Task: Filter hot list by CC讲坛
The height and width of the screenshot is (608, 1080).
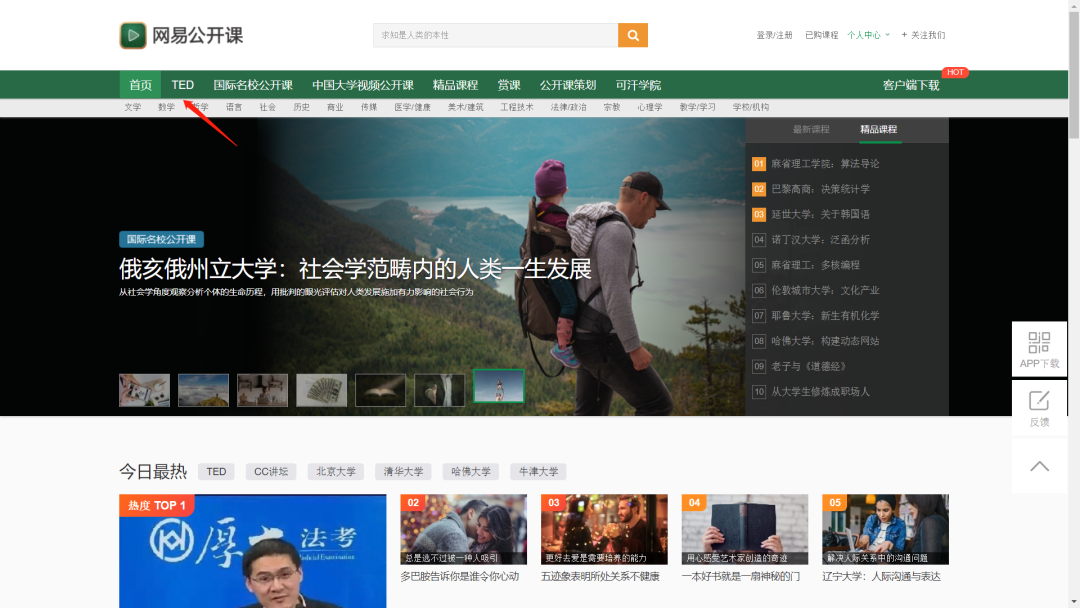Action: 271,472
